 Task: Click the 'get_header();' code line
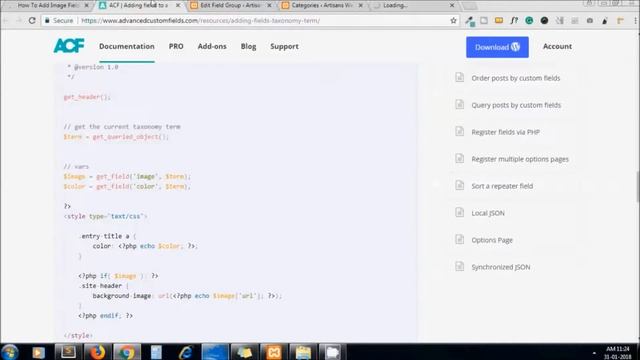pos(87,97)
